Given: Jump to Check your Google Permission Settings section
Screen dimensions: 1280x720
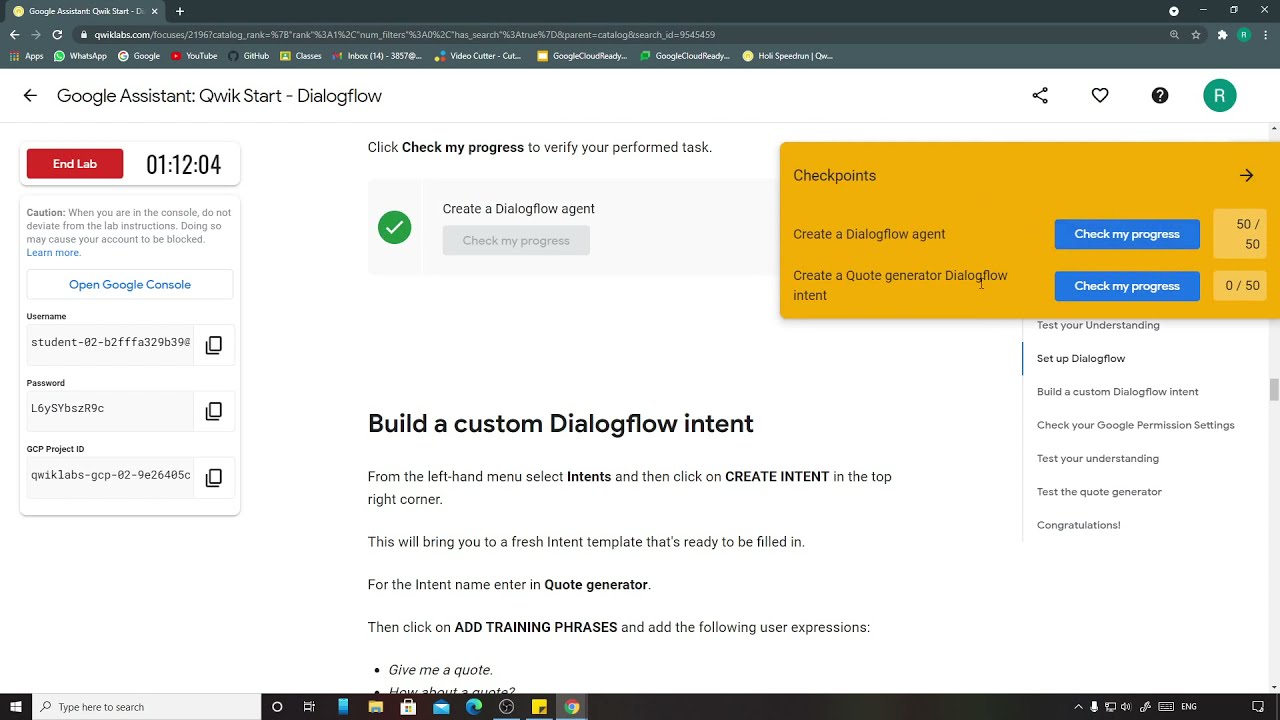Looking at the screenshot, I should [1136, 425].
